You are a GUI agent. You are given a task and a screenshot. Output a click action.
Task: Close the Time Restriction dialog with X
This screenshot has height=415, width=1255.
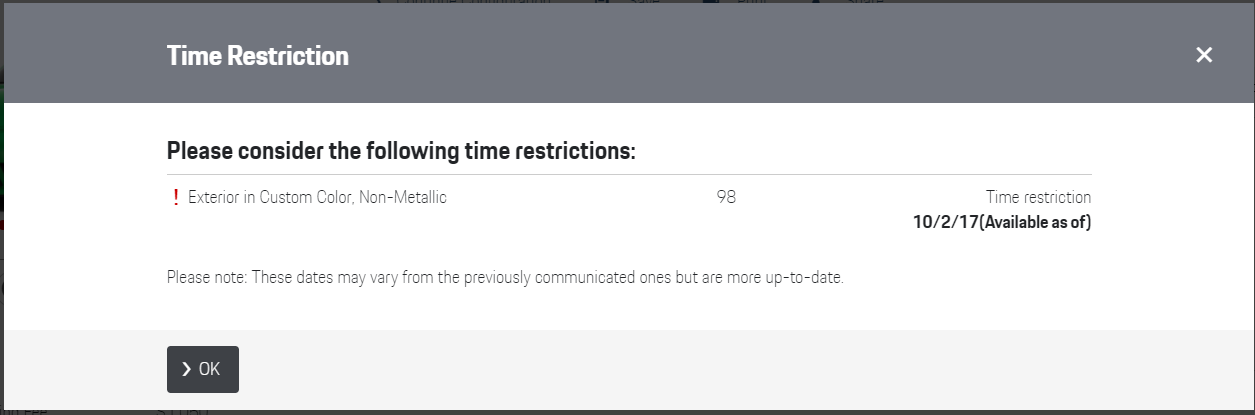click(1204, 56)
